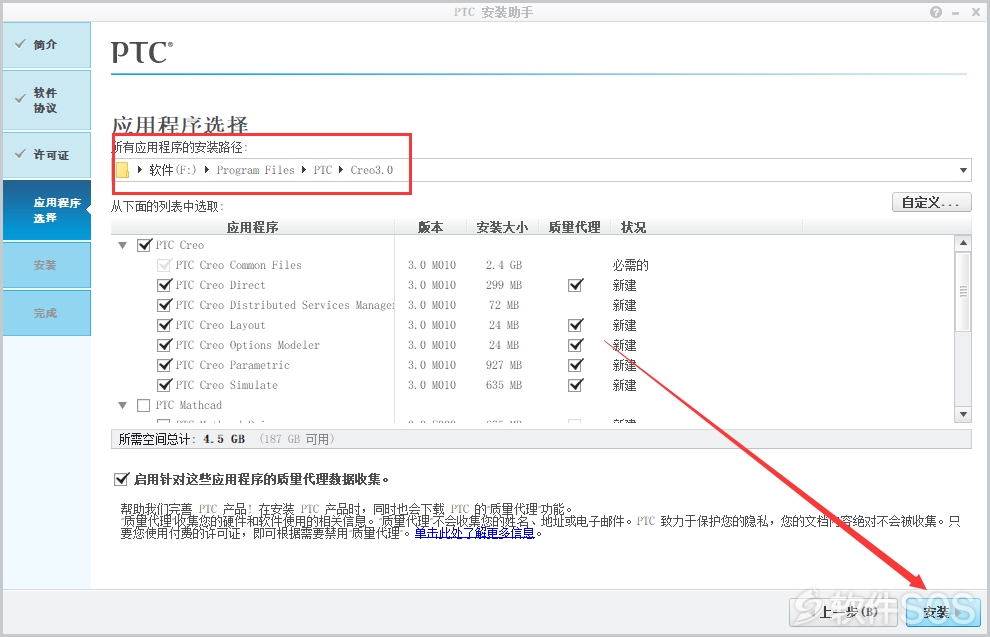
Task: Click the 自定义... customize button
Action: point(931,202)
